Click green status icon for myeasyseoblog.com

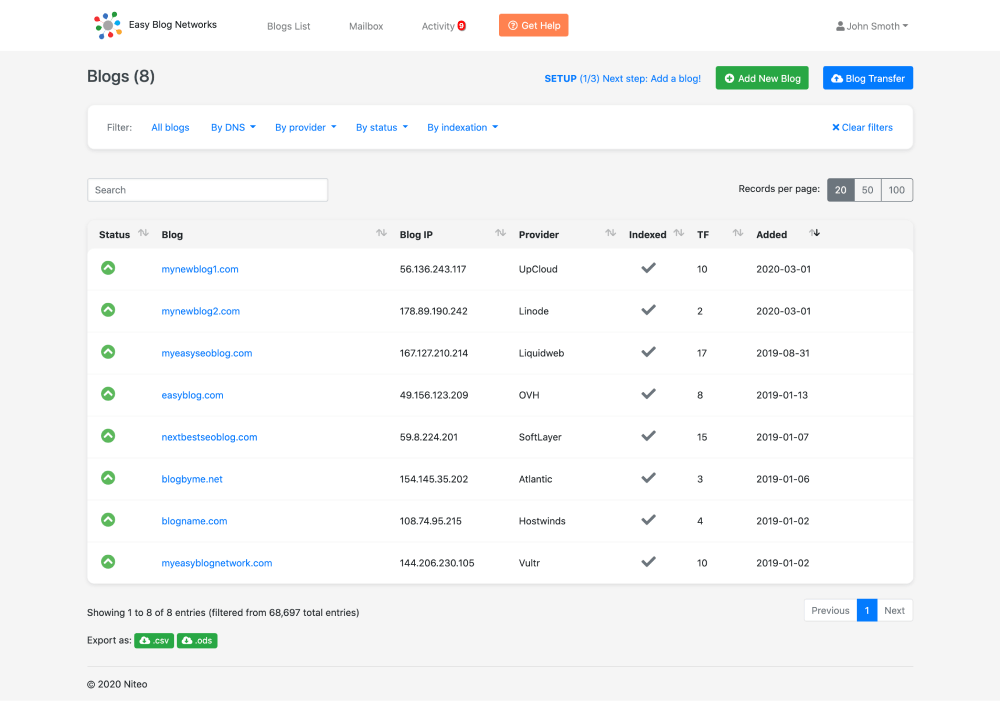click(x=108, y=352)
